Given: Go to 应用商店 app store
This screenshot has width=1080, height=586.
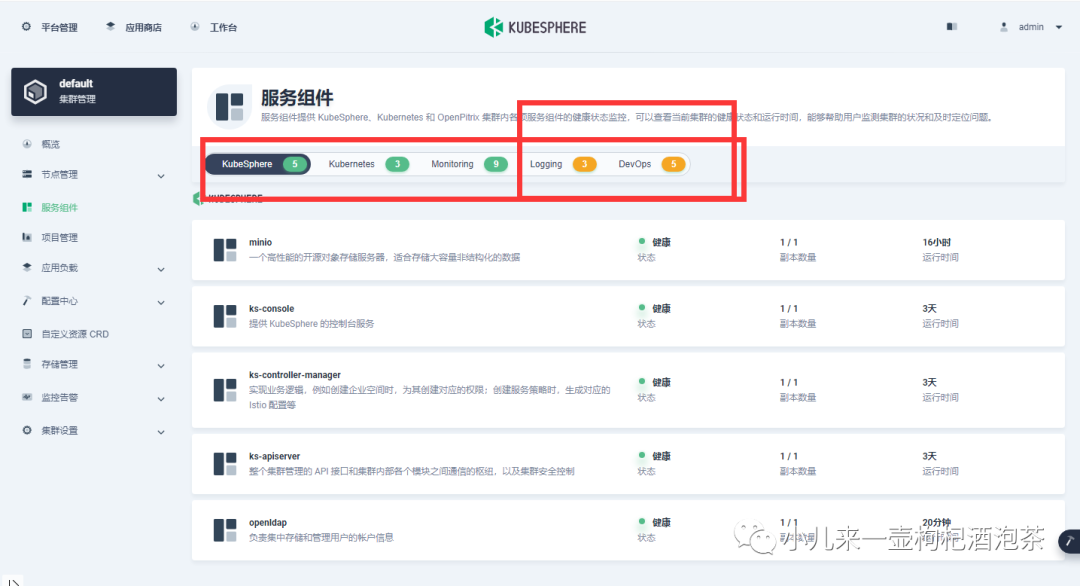Looking at the screenshot, I should coord(134,28).
